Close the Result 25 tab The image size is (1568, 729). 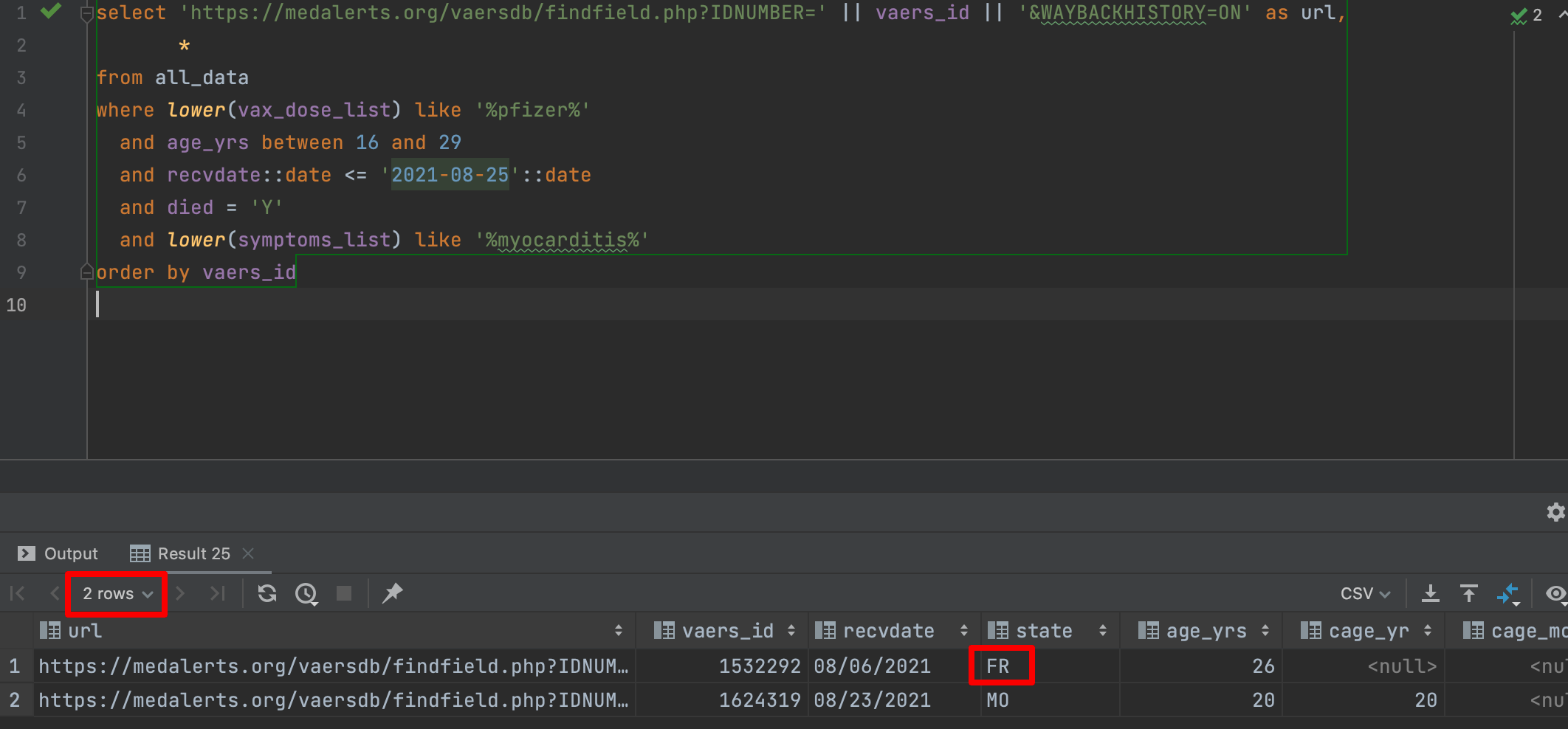248,553
